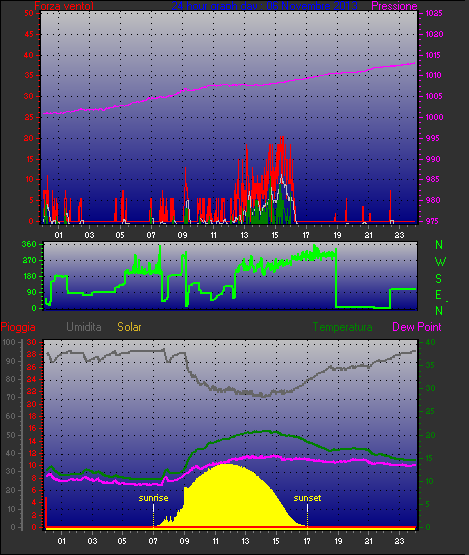This screenshot has height=555, width=469.
Task: Click the Dew Point legend label
Action: 417,327
